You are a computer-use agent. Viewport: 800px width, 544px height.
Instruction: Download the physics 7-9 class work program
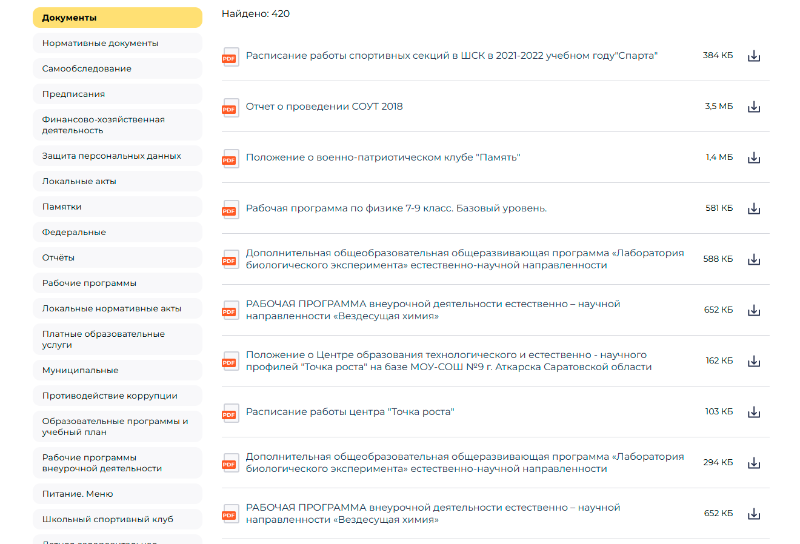pos(754,209)
